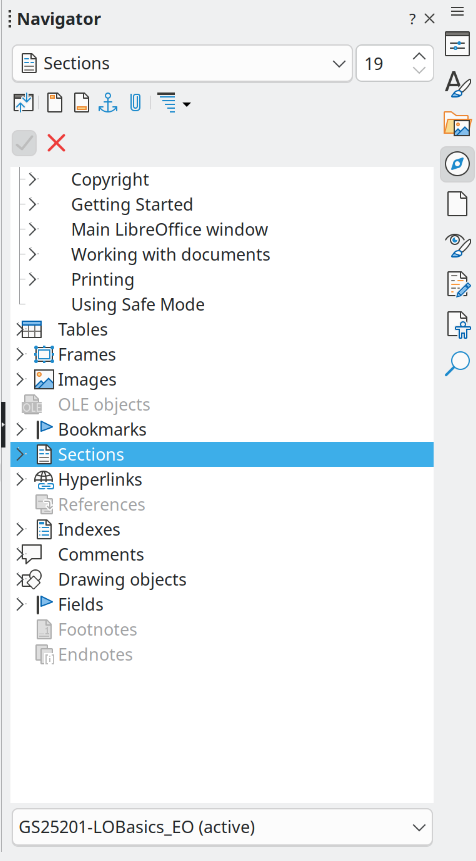Click the Navigator help question mark
Viewport: 476px width, 861px height.
[x=412, y=20]
